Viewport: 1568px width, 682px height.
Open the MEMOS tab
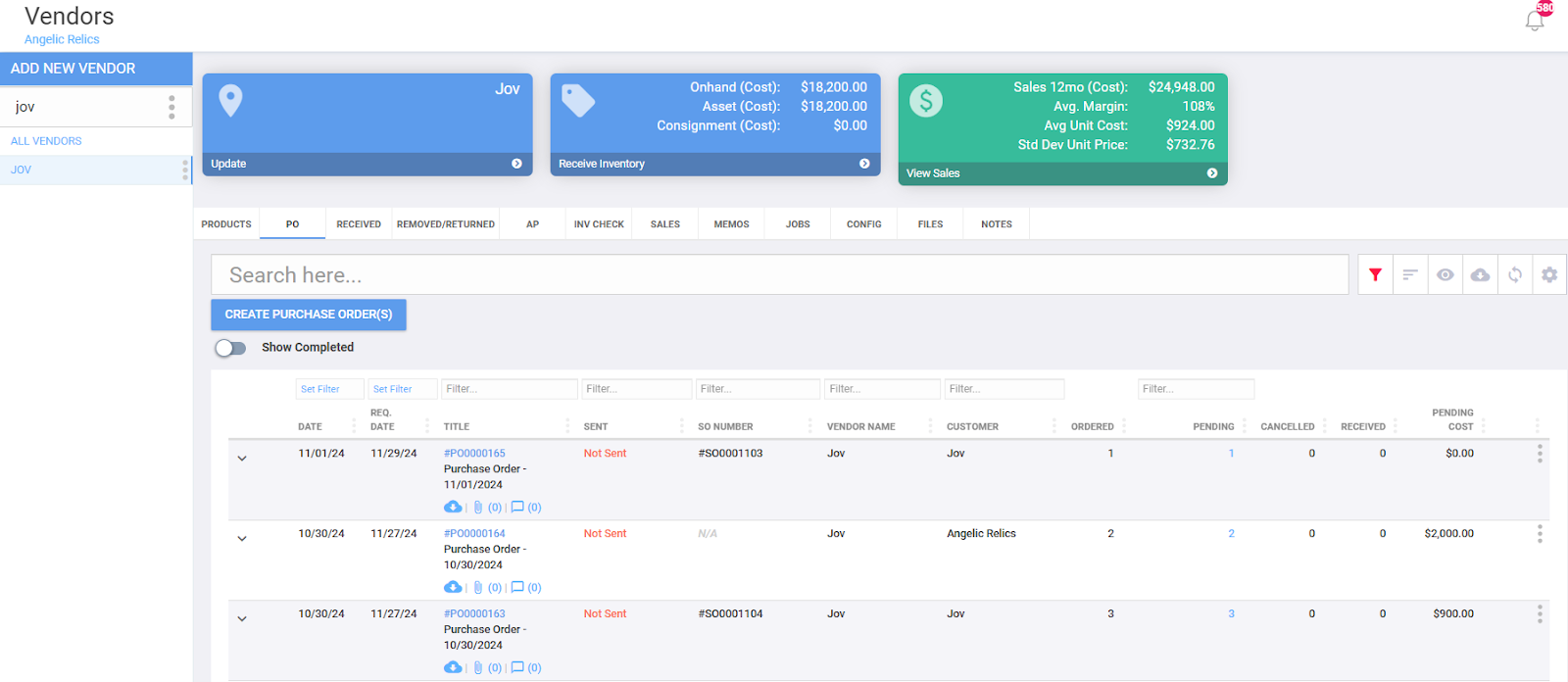pyautogui.click(x=731, y=224)
